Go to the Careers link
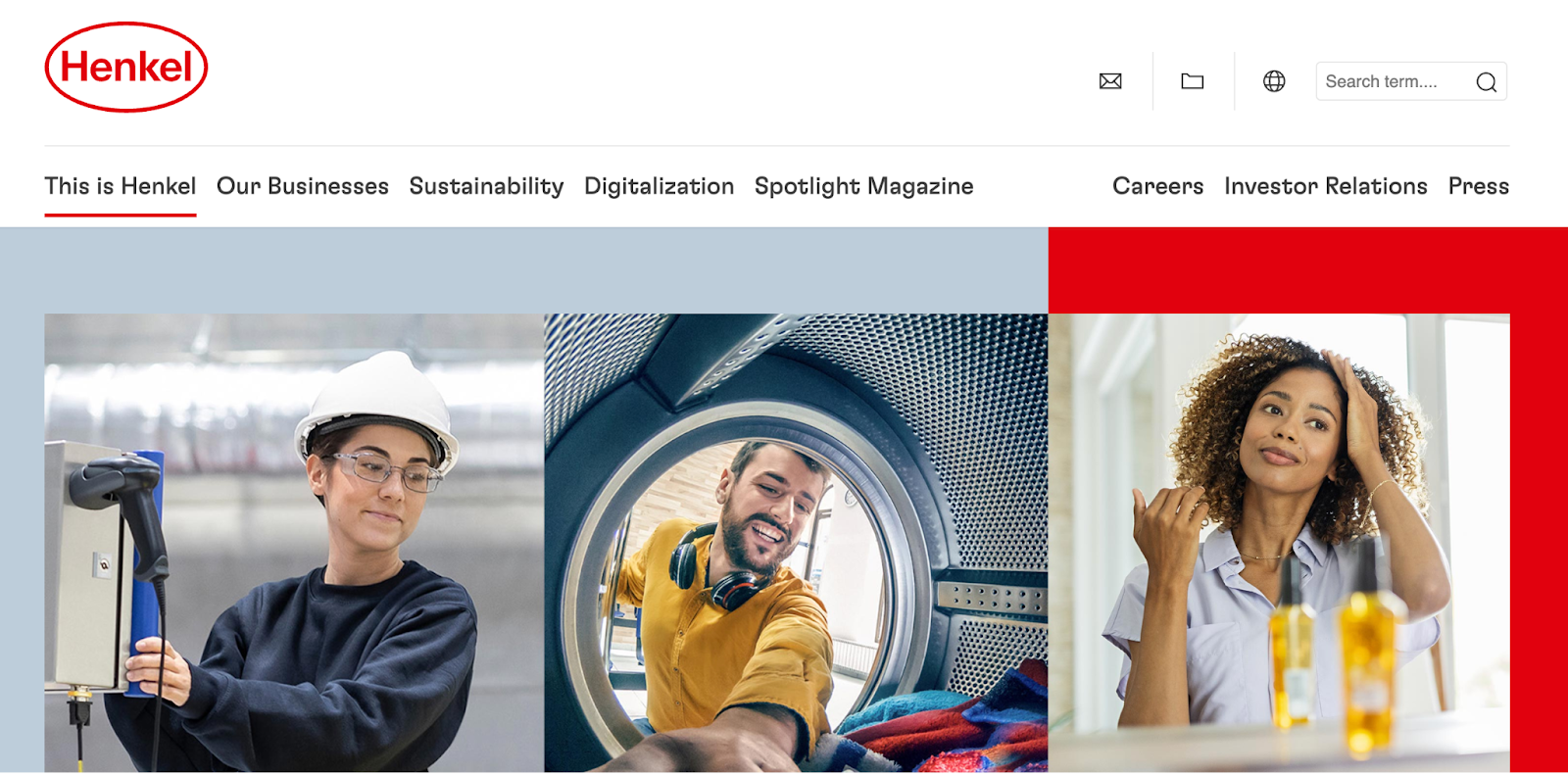Viewport: 1568px width, 775px height. coord(1157,186)
